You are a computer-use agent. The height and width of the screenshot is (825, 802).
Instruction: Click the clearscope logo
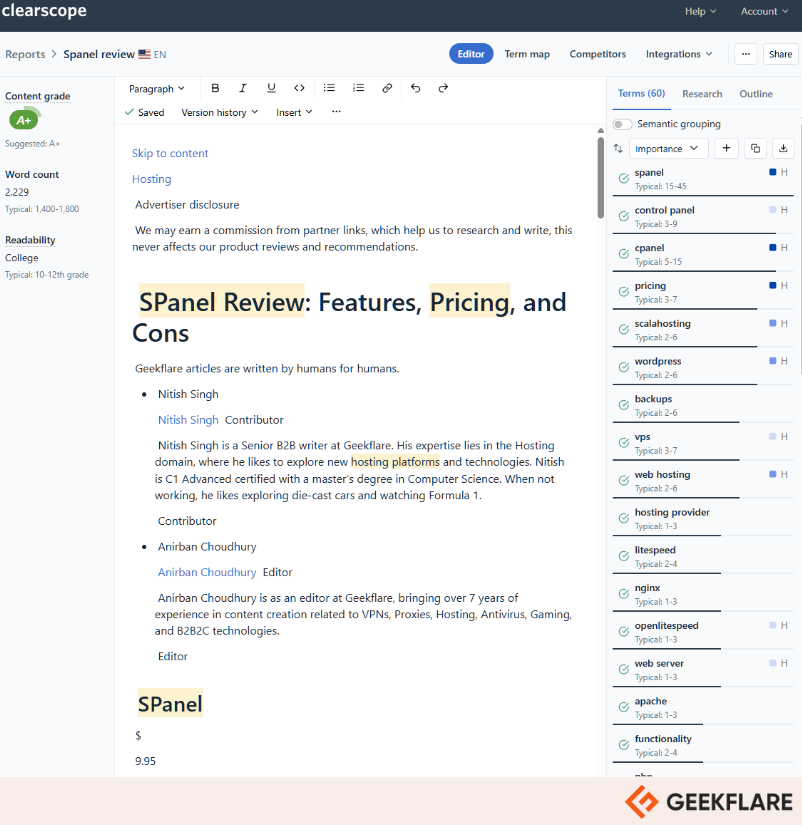[x=44, y=11]
